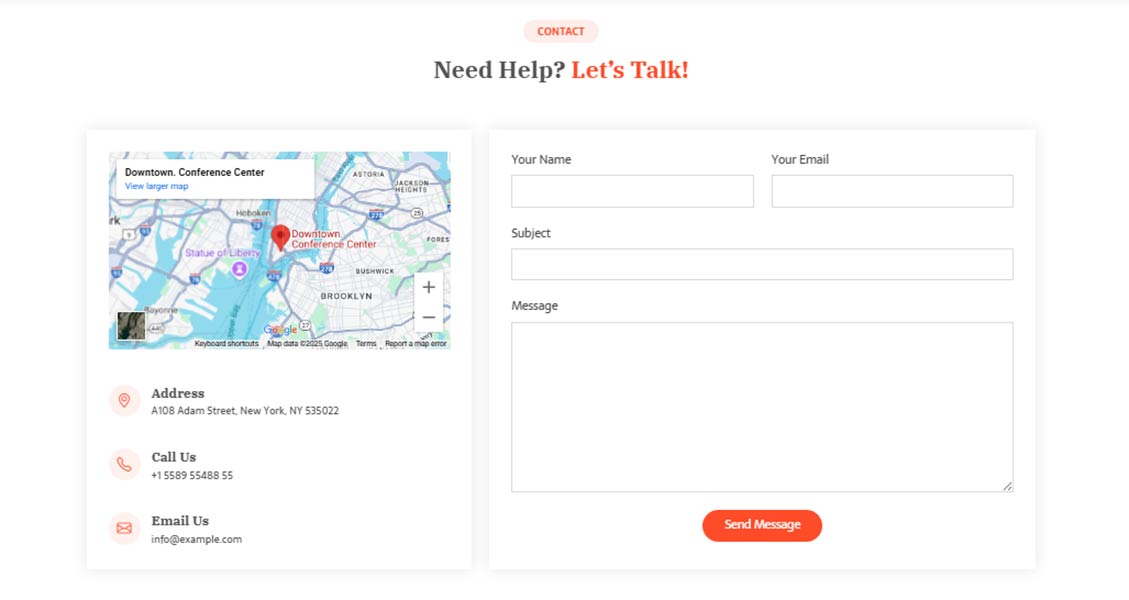Switch to satellite view via map thumbnail
1129x600 pixels.
point(131,326)
